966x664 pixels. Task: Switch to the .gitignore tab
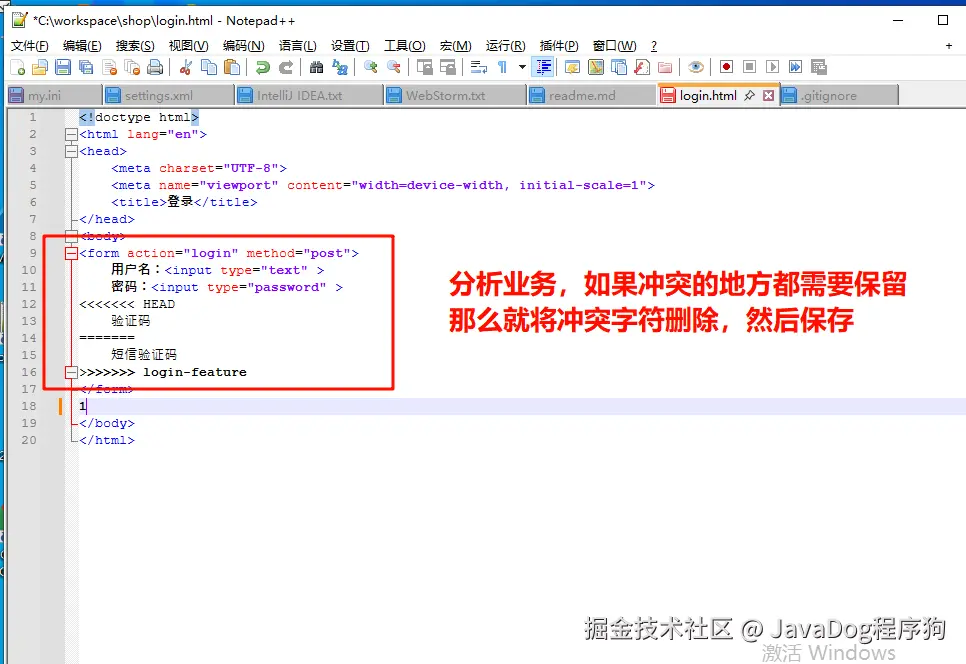[x=839, y=95]
